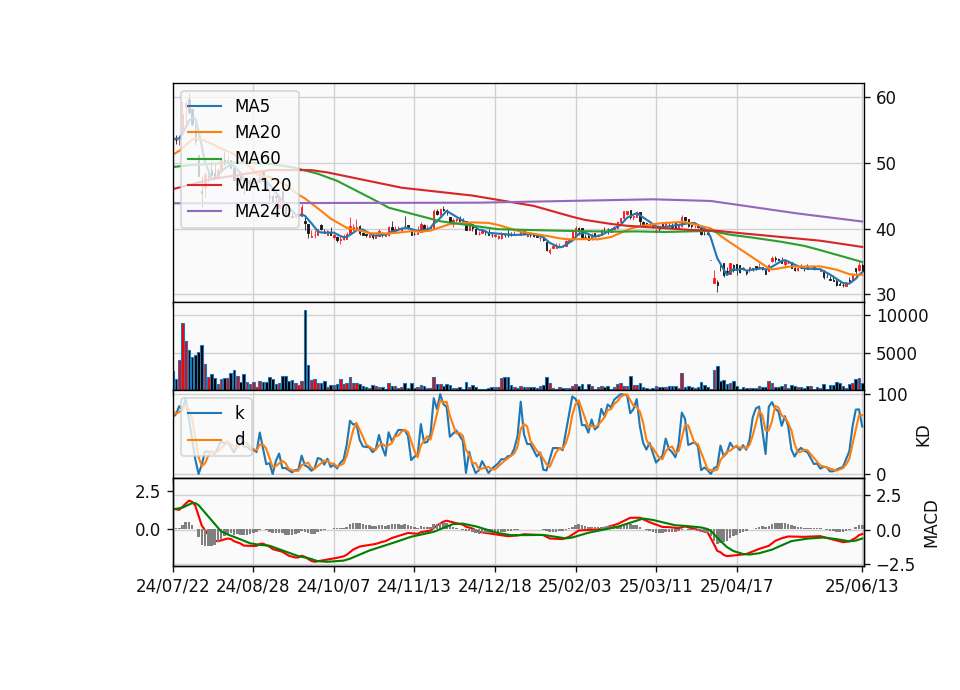
Task: Click the 25/06/13 date label
Action: [x=862, y=586]
